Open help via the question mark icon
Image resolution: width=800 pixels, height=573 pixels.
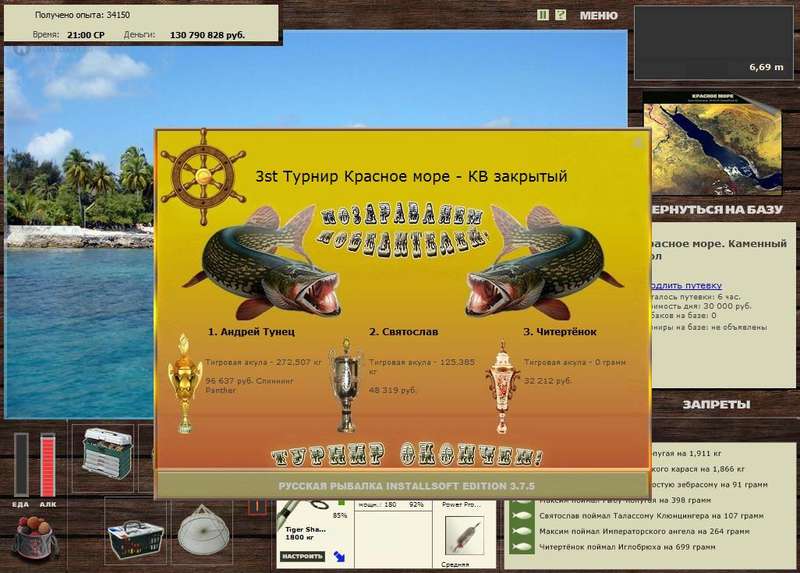tap(560, 15)
